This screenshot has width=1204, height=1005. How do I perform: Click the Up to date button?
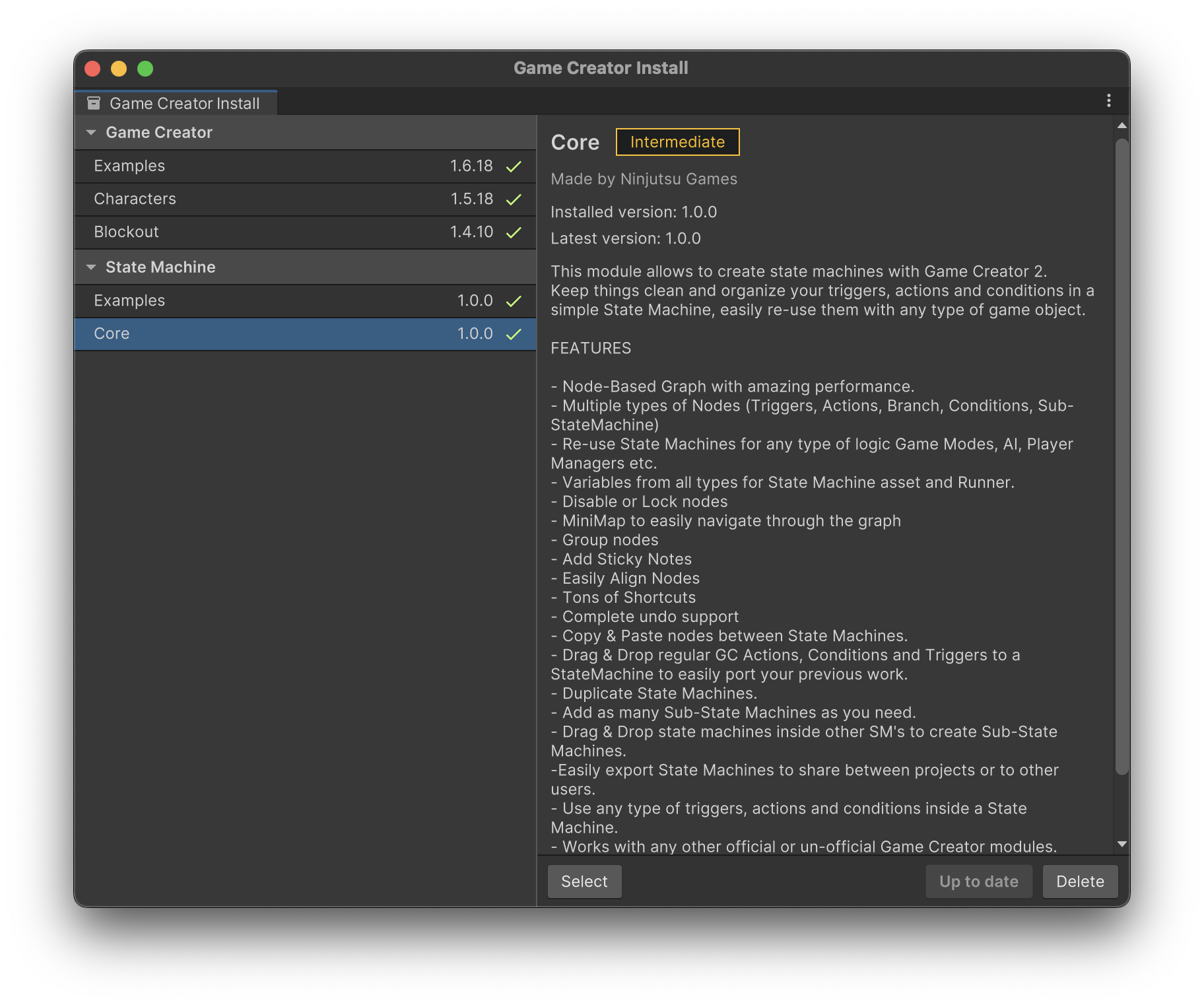pyautogui.click(x=978, y=882)
